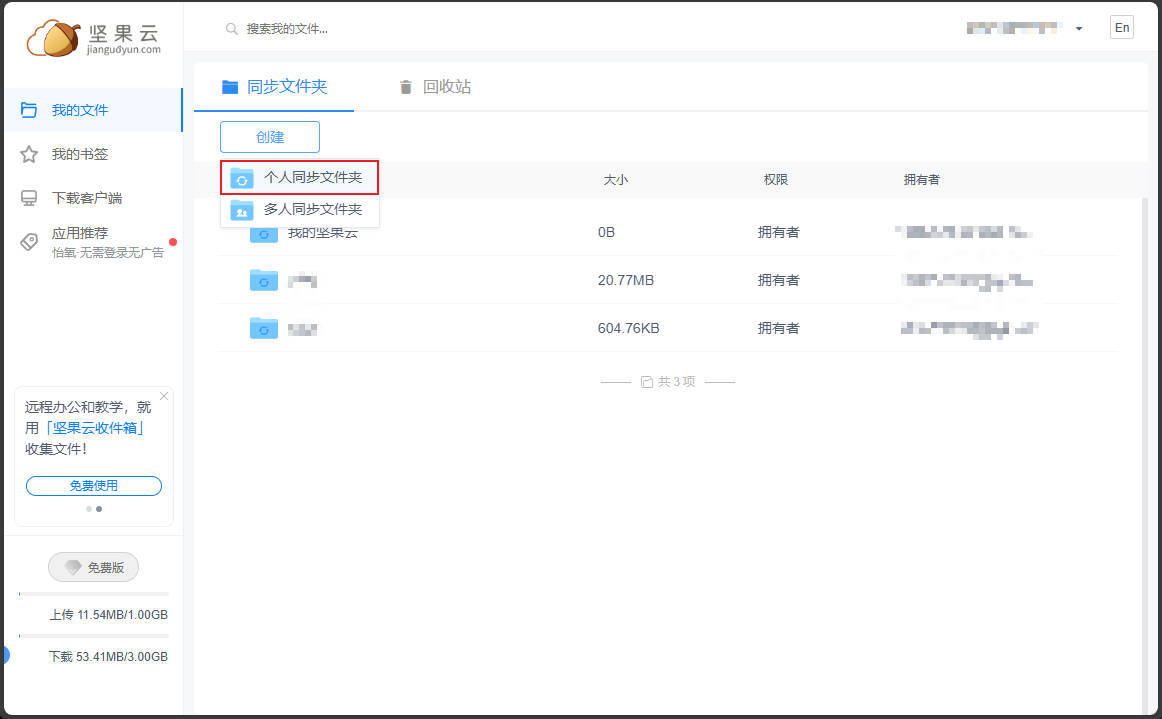Screen dimensions: 1162x719
Task: Switch language with En button
Action: point(1122,28)
